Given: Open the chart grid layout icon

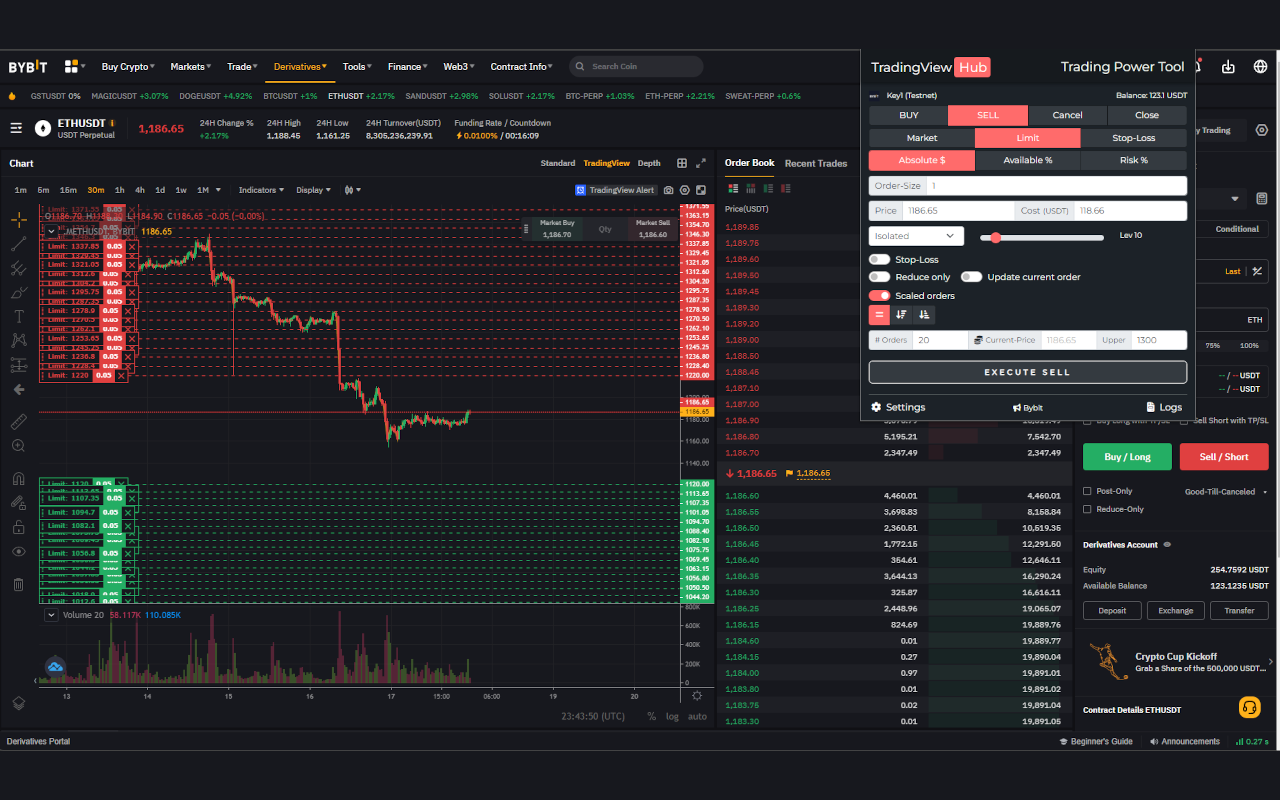Looking at the screenshot, I should pyautogui.click(x=682, y=163).
